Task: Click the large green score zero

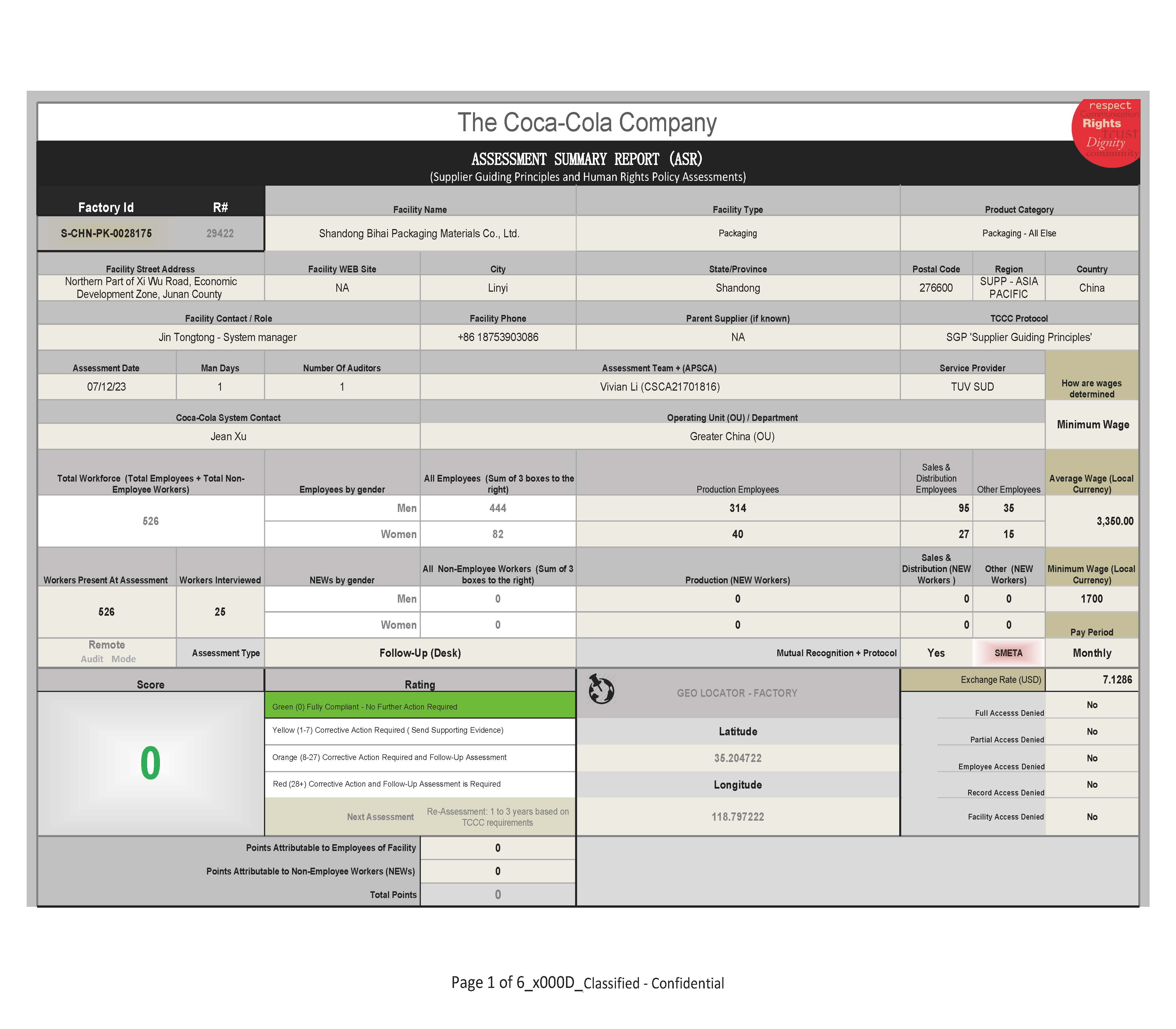Action: pos(150,763)
